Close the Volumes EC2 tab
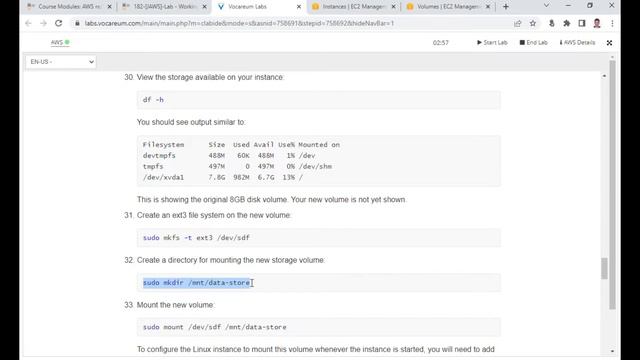 [x=488, y=7]
